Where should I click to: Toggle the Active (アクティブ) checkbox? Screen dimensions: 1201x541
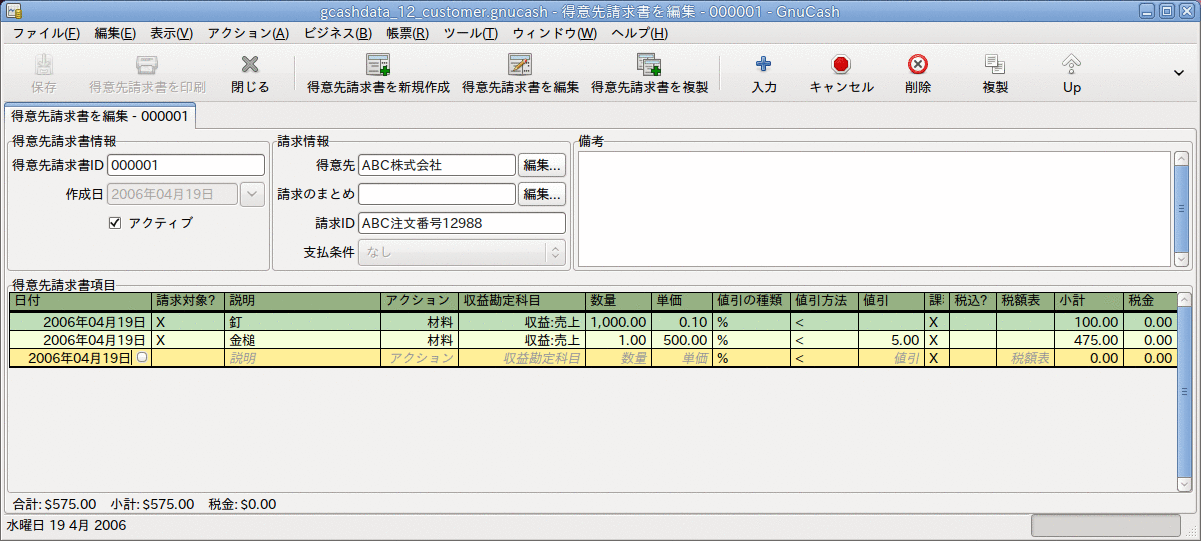click(115, 223)
